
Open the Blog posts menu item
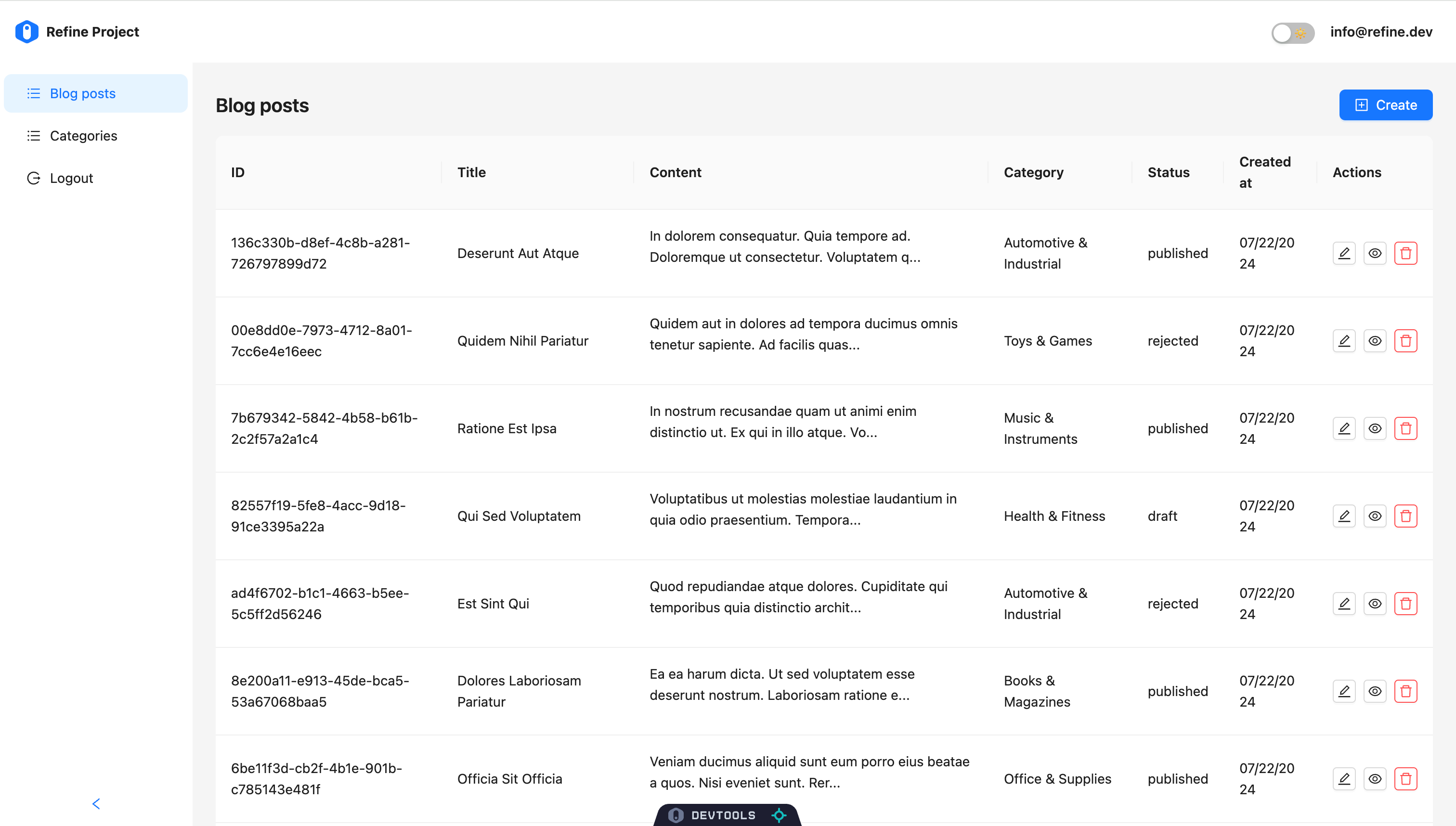pos(95,93)
